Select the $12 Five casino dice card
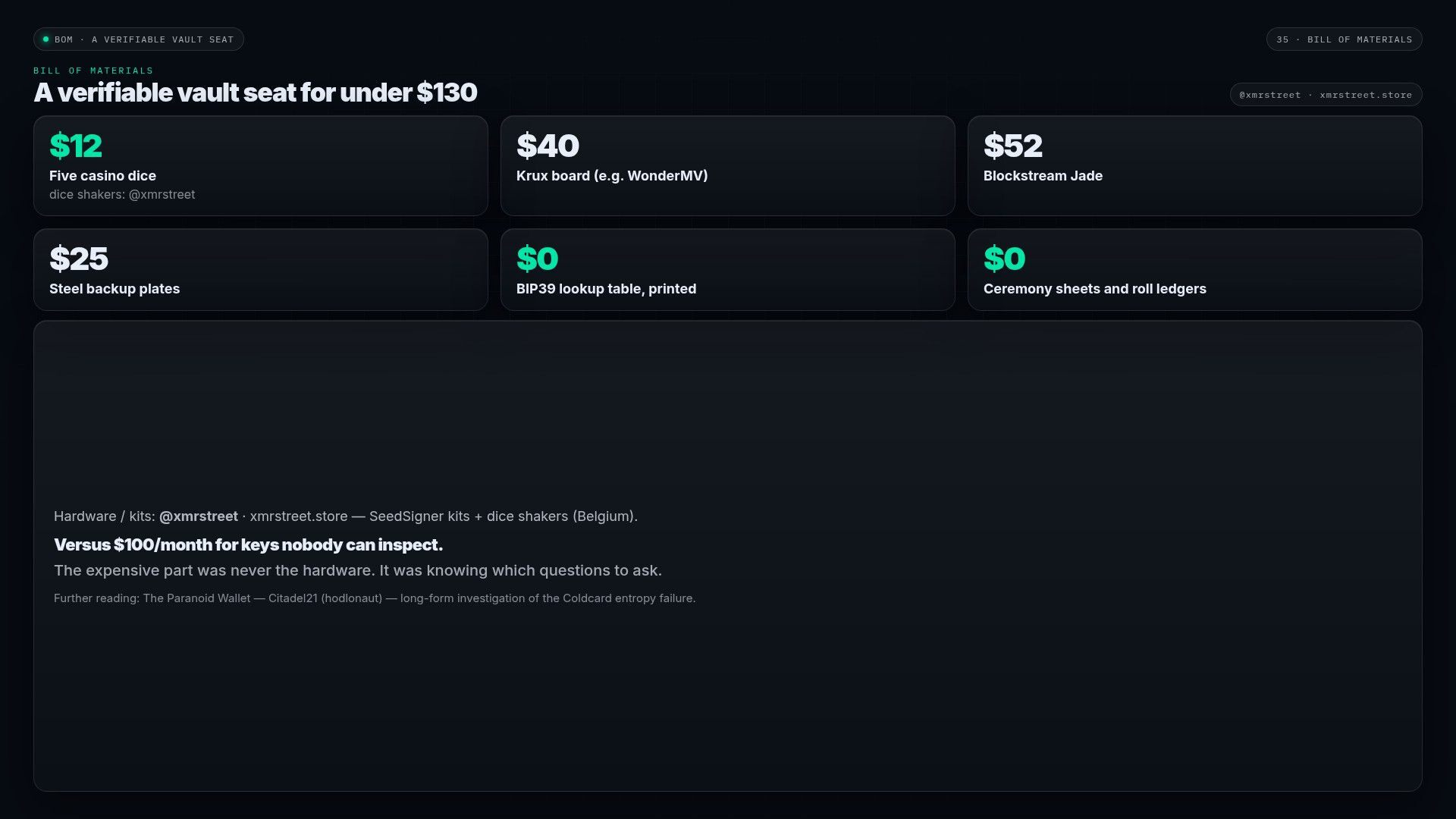The height and width of the screenshot is (819, 1456). click(261, 166)
